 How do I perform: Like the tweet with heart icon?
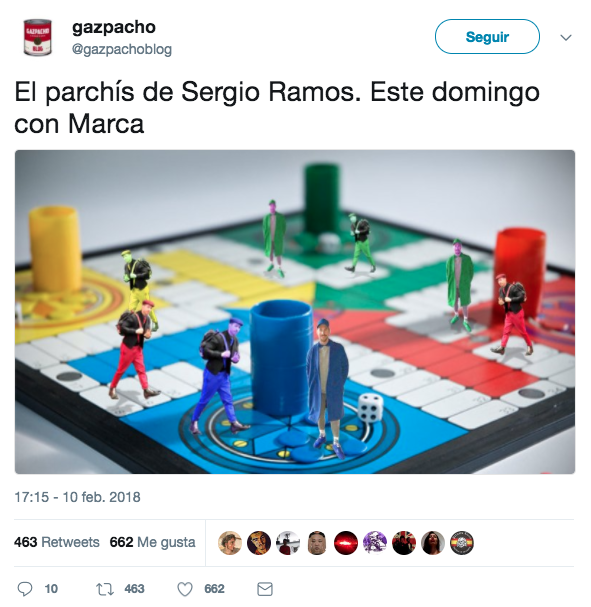185,589
